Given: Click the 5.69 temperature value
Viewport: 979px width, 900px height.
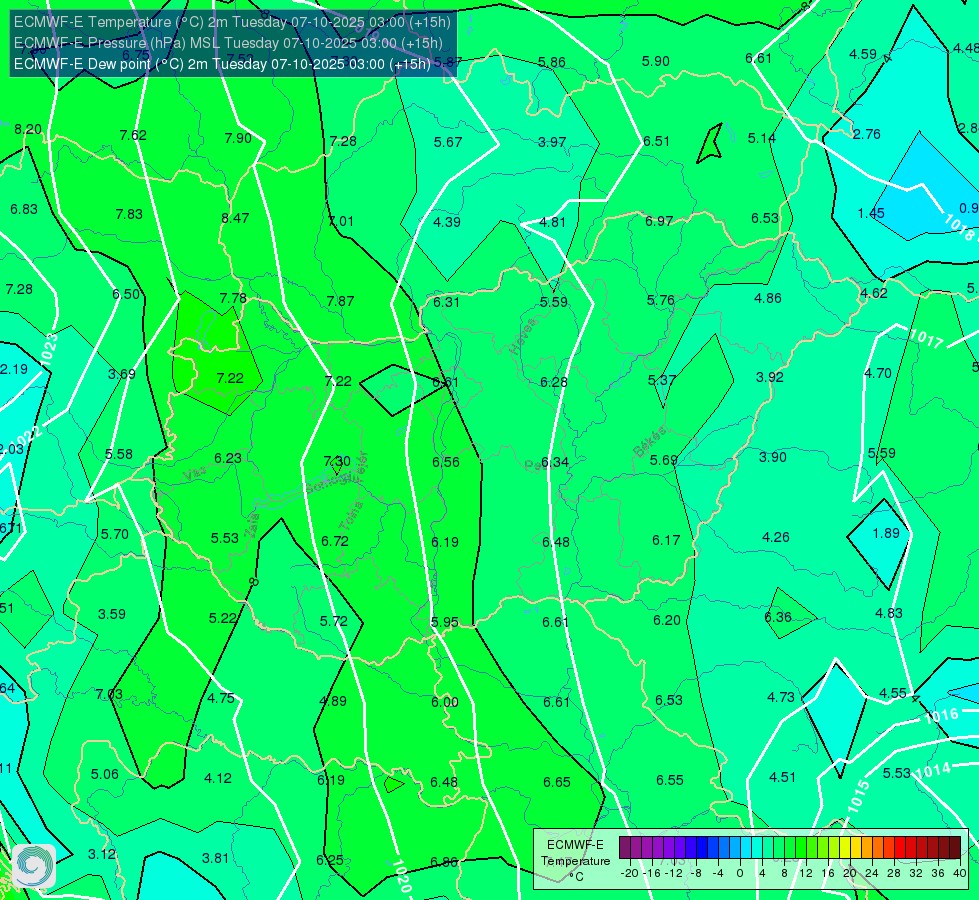Looking at the screenshot, I should (x=664, y=460).
